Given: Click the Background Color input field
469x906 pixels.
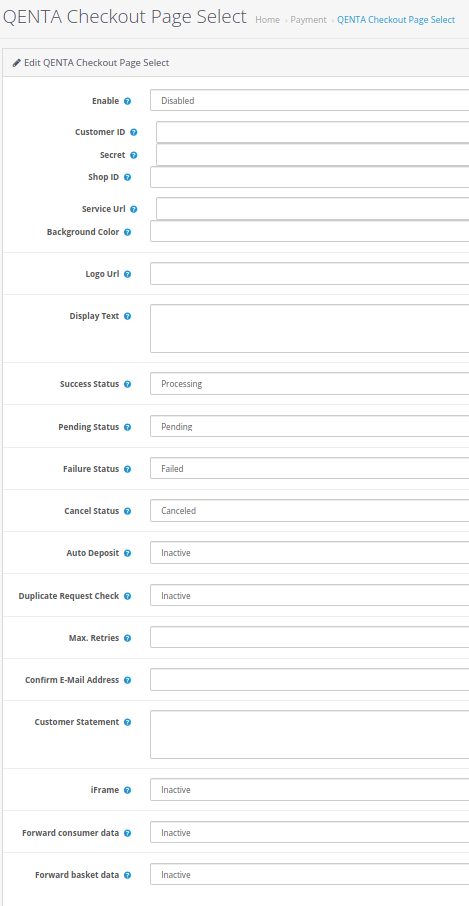Looking at the screenshot, I should coord(310,231).
